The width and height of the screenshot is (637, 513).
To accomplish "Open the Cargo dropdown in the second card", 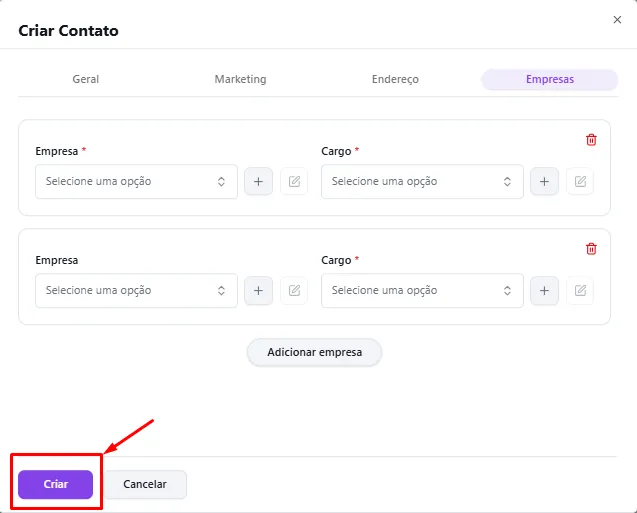I will [x=422, y=290].
